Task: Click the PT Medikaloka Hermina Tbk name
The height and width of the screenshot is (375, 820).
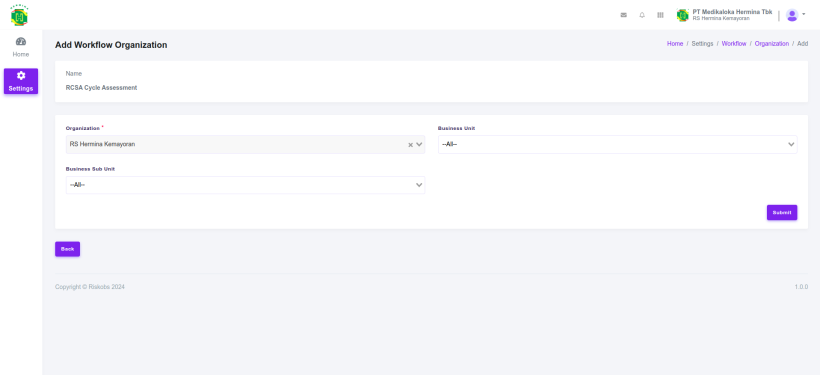Action: pos(732,12)
